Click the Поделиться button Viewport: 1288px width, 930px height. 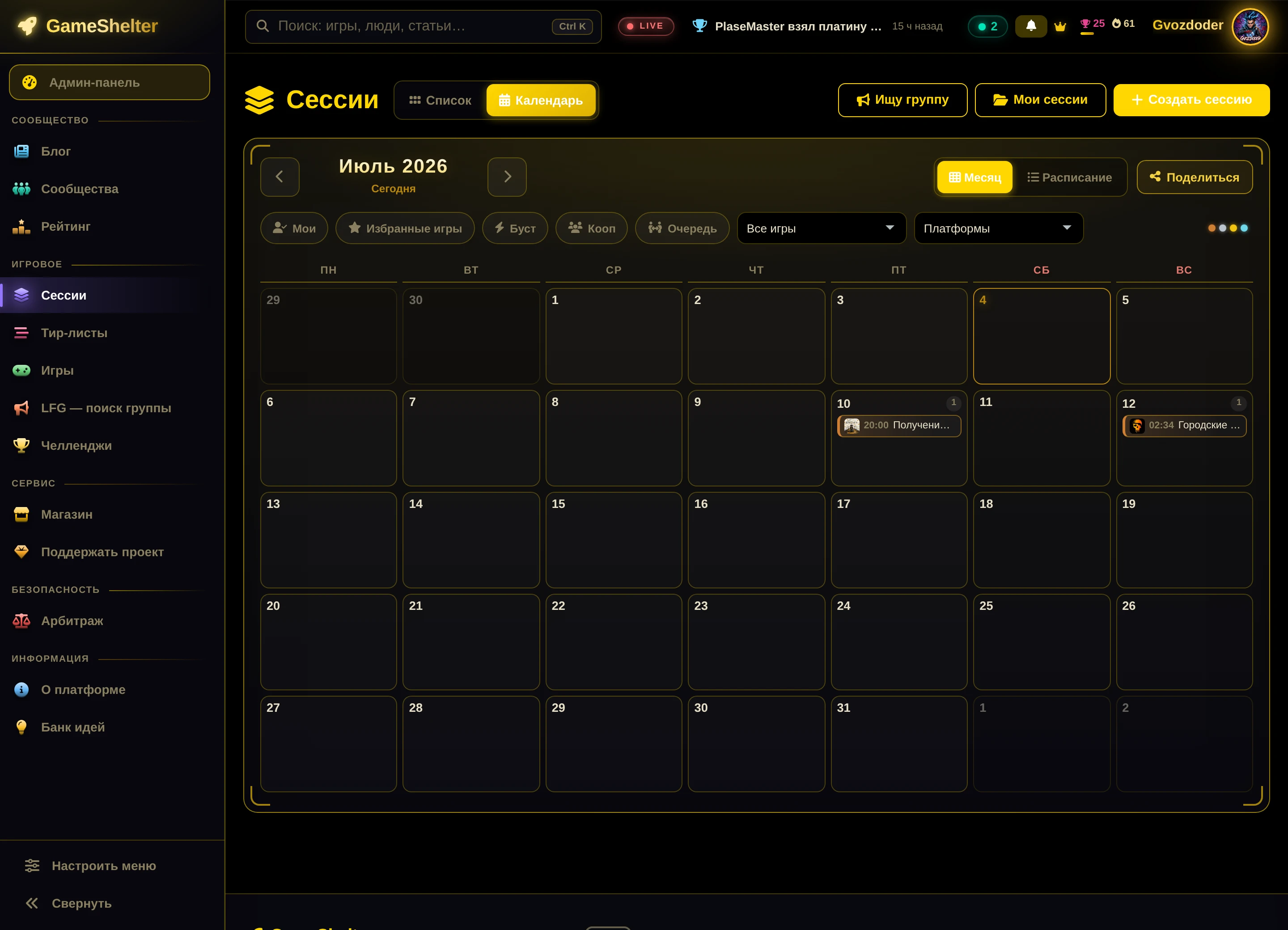(x=1194, y=178)
